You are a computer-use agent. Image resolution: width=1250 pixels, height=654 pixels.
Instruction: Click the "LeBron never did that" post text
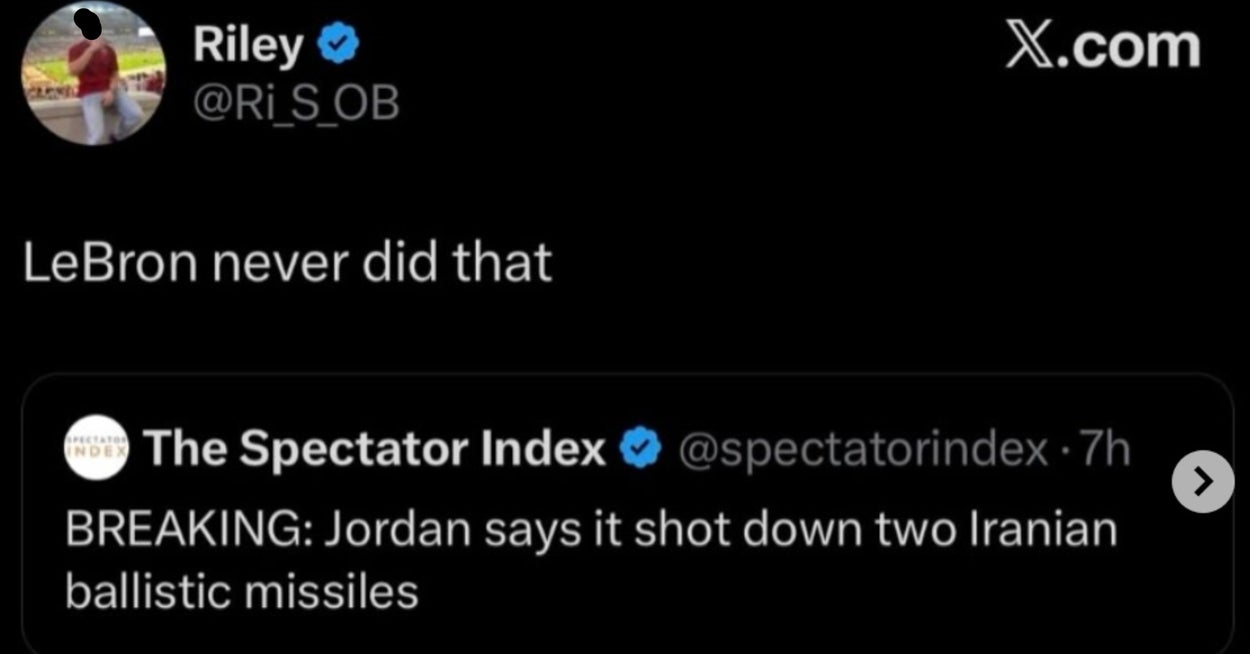click(x=287, y=262)
